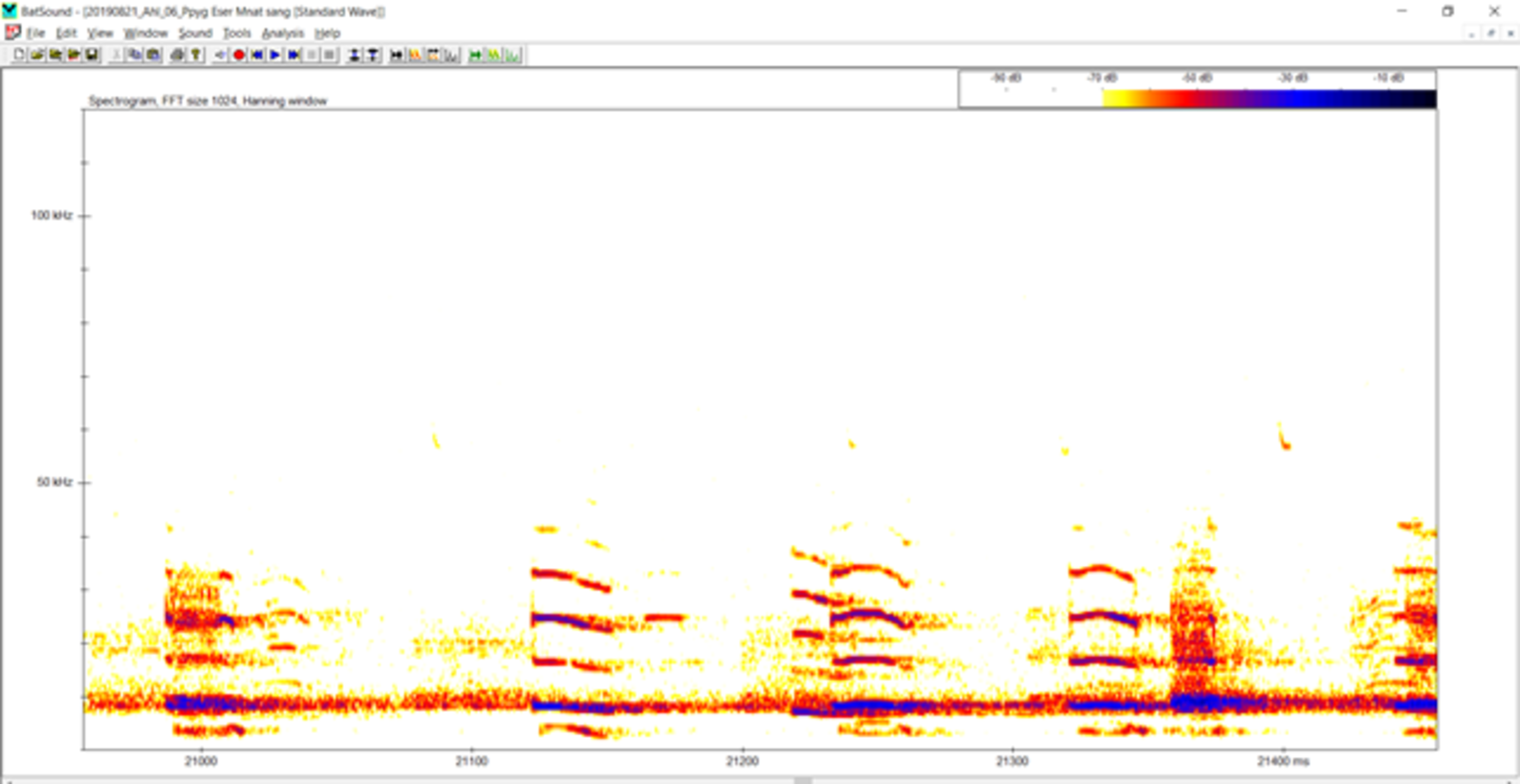Open the Analysis menu
1520x784 pixels.
click(x=283, y=33)
